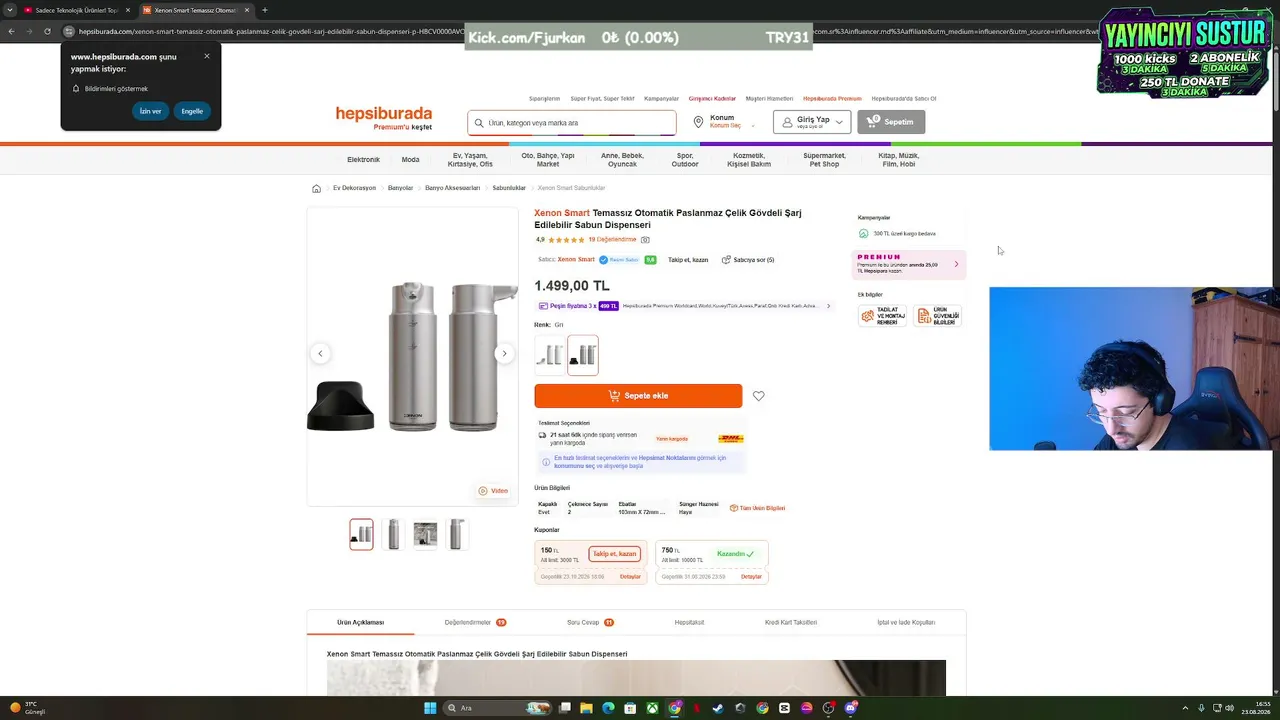
Task: Open photo reviews camera icon beside ratings
Action: 645,240
